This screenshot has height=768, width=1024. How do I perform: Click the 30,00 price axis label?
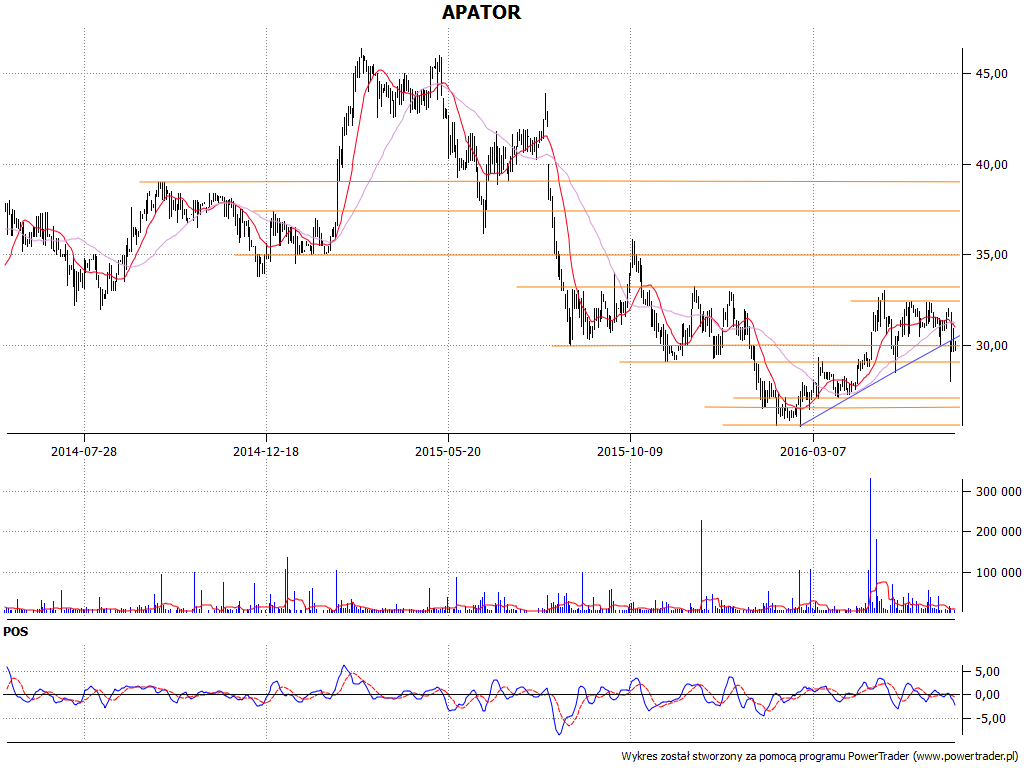[991, 345]
